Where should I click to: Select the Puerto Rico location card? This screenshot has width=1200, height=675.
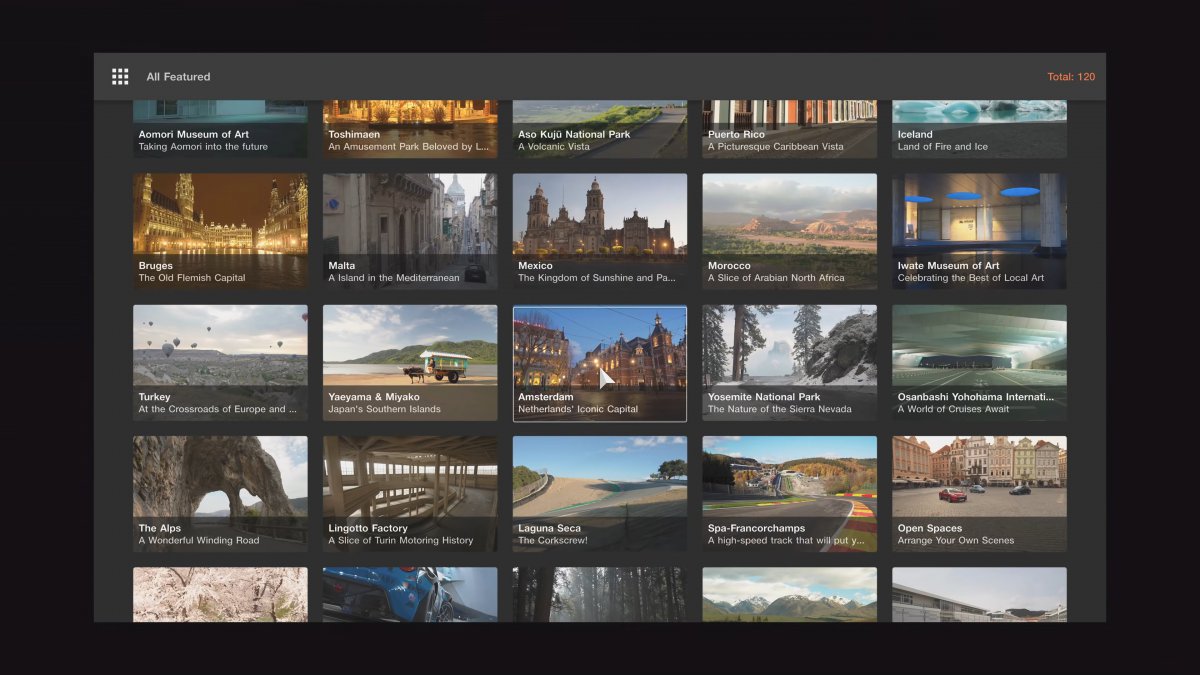click(x=790, y=129)
